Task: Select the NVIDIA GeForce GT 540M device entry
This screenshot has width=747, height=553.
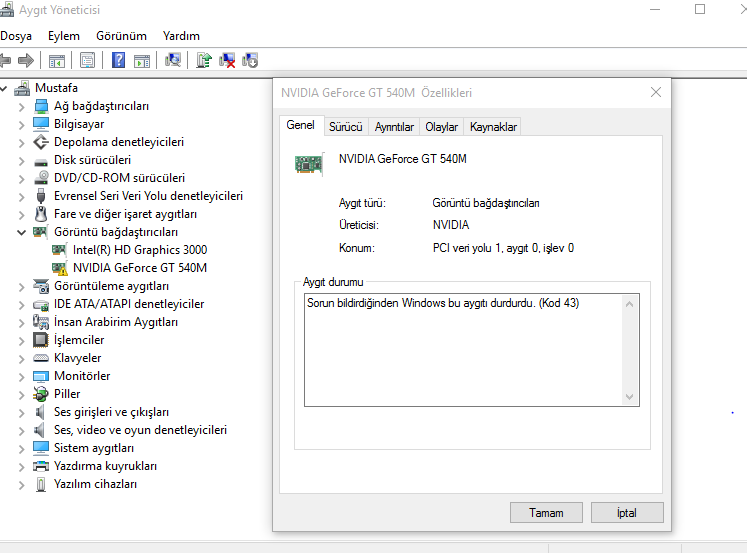Action: (x=139, y=268)
